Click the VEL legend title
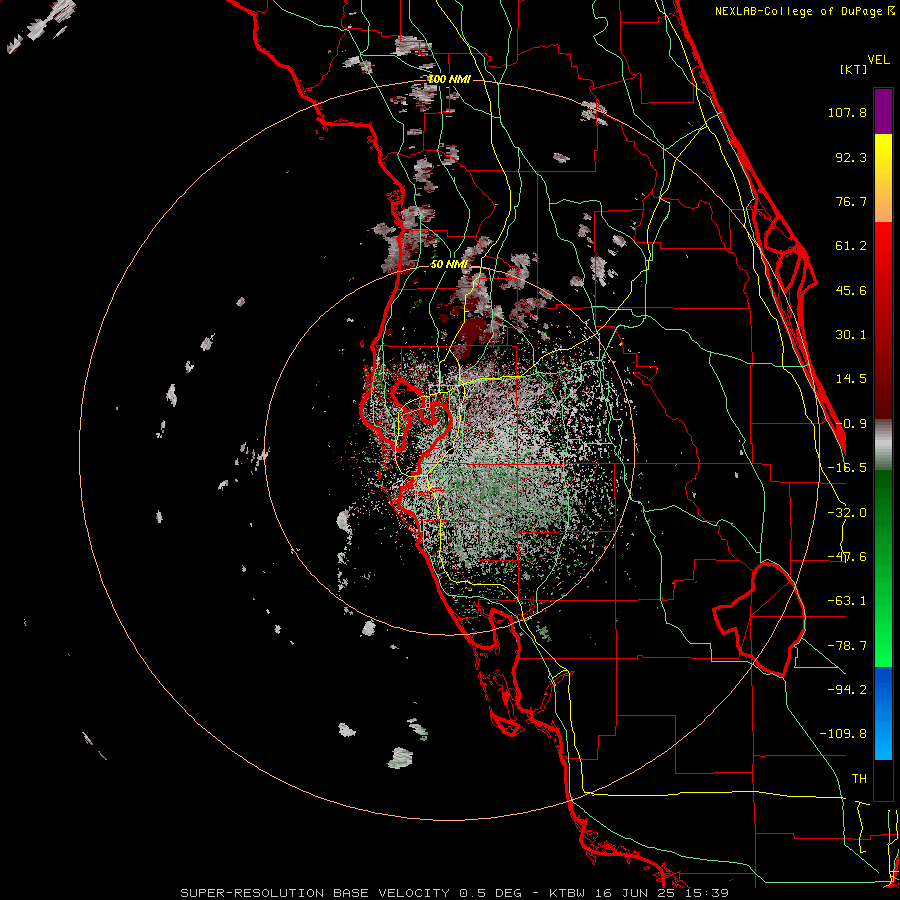The width and height of the screenshot is (900, 900). coord(878,60)
